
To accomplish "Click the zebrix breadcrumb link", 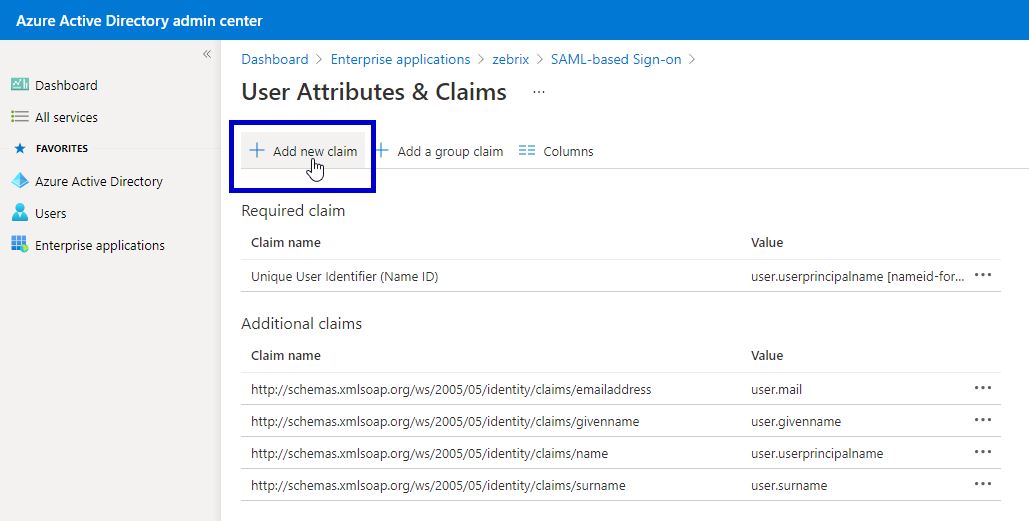I will (x=511, y=59).
